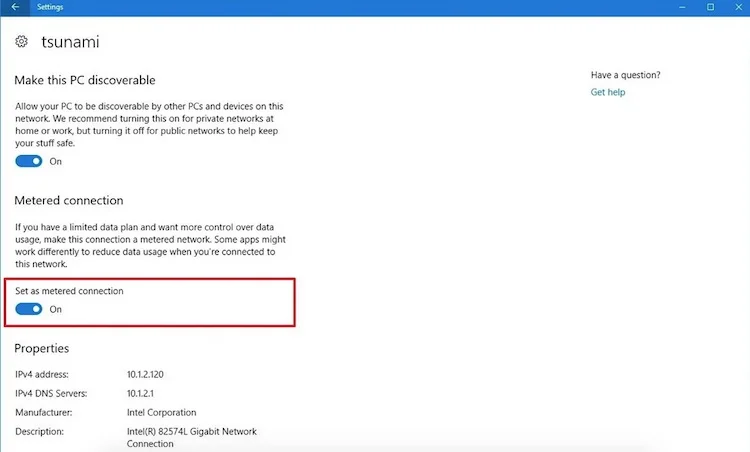Close the Settings window

click(x=738, y=7)
